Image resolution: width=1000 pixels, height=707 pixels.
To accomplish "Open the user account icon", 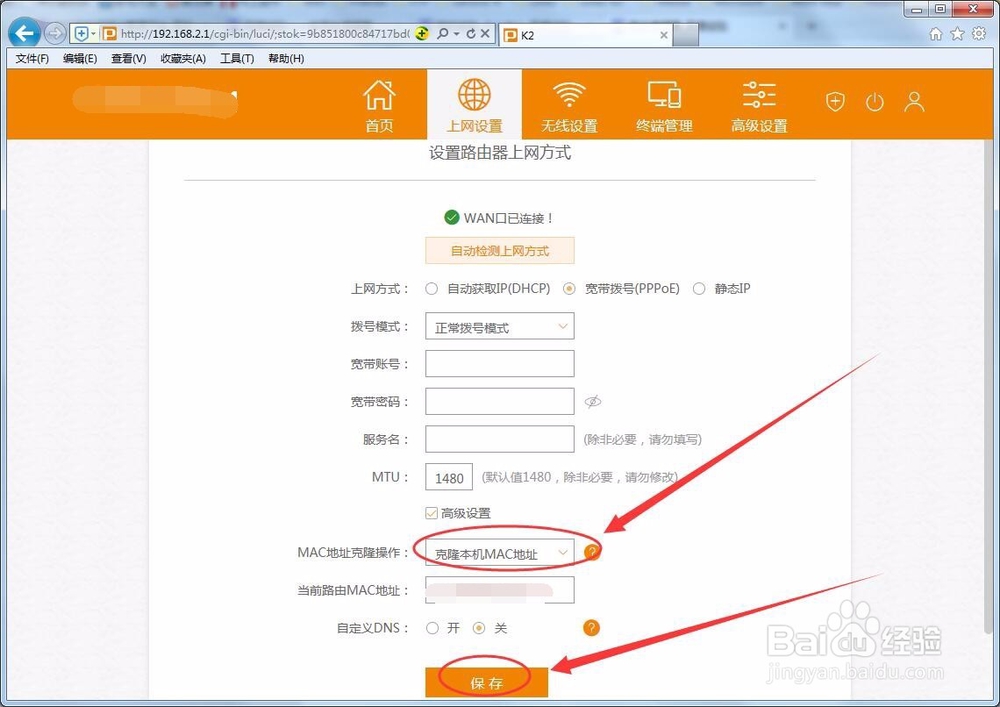I will [x=913, y=101].
